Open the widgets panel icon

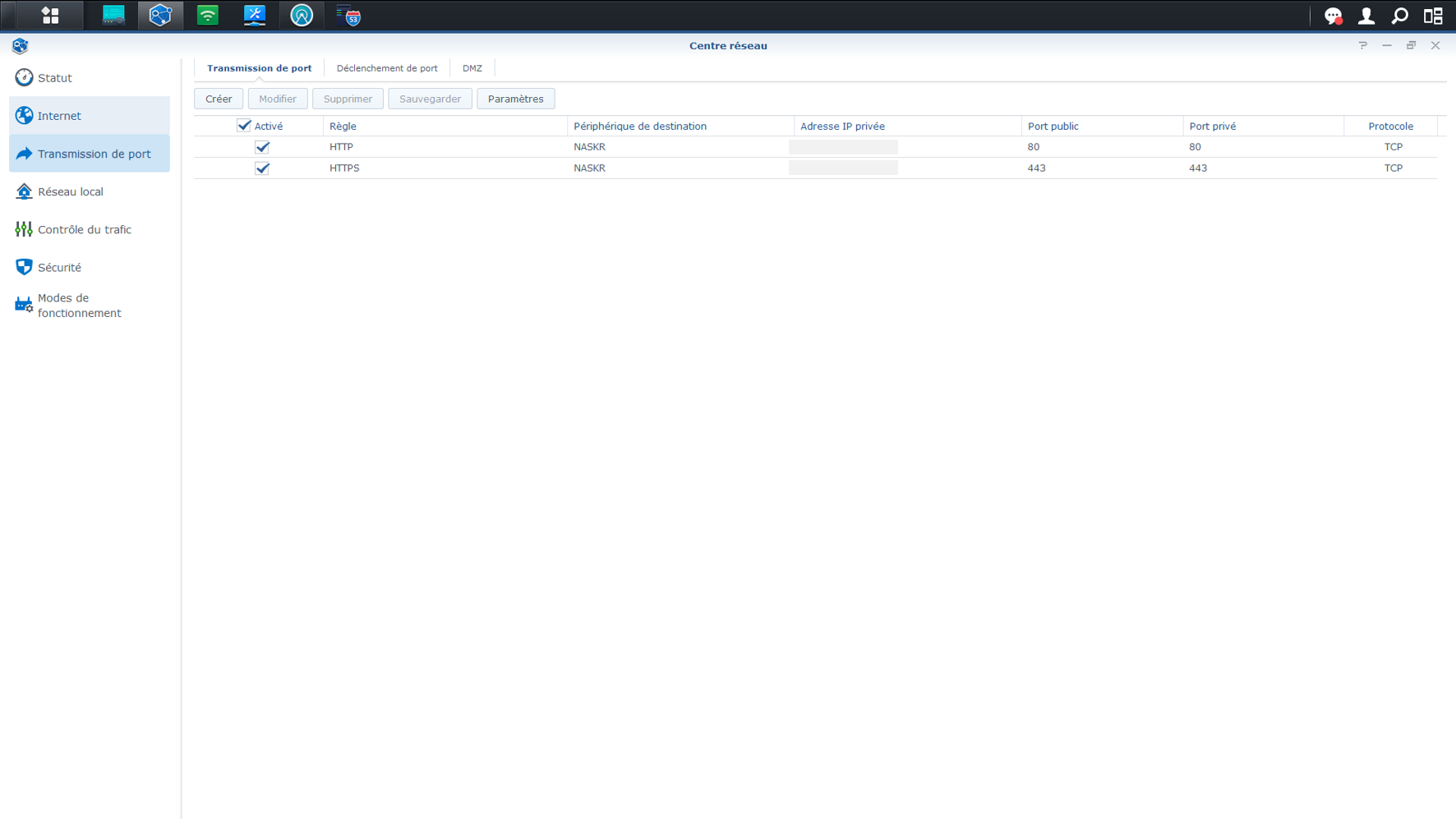click(x=1433, y=16)
